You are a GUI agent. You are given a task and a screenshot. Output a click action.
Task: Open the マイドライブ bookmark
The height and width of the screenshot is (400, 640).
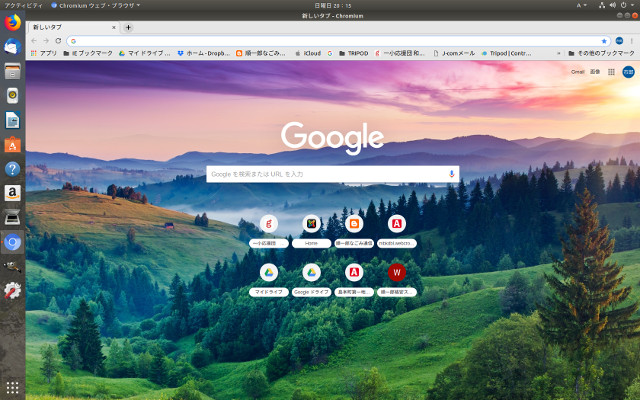pos(144,53)
